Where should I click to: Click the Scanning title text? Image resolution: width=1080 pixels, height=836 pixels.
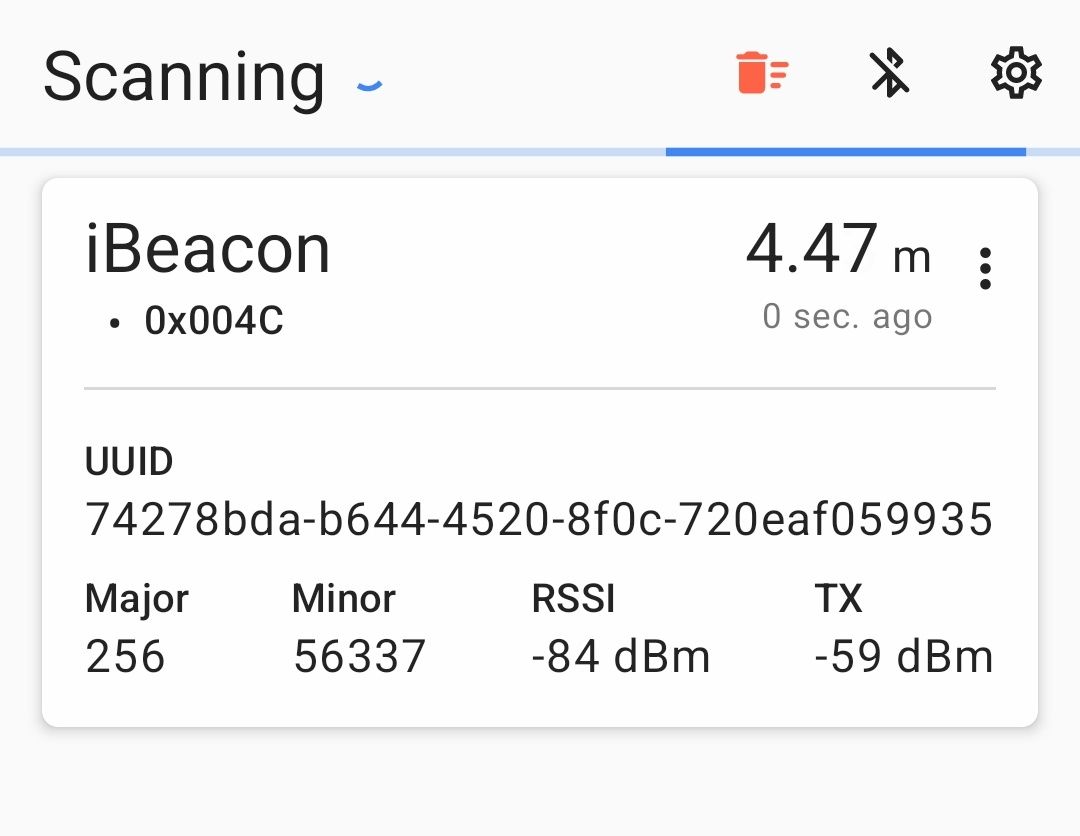coord(184,77)
